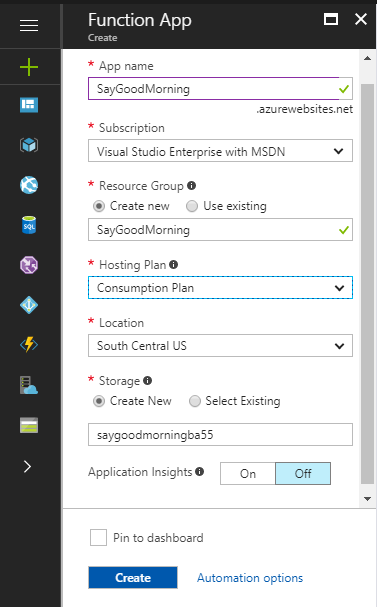Expand more services with the sidebar chevron
The width and height of the screenshot is (377, 607).
27,466
